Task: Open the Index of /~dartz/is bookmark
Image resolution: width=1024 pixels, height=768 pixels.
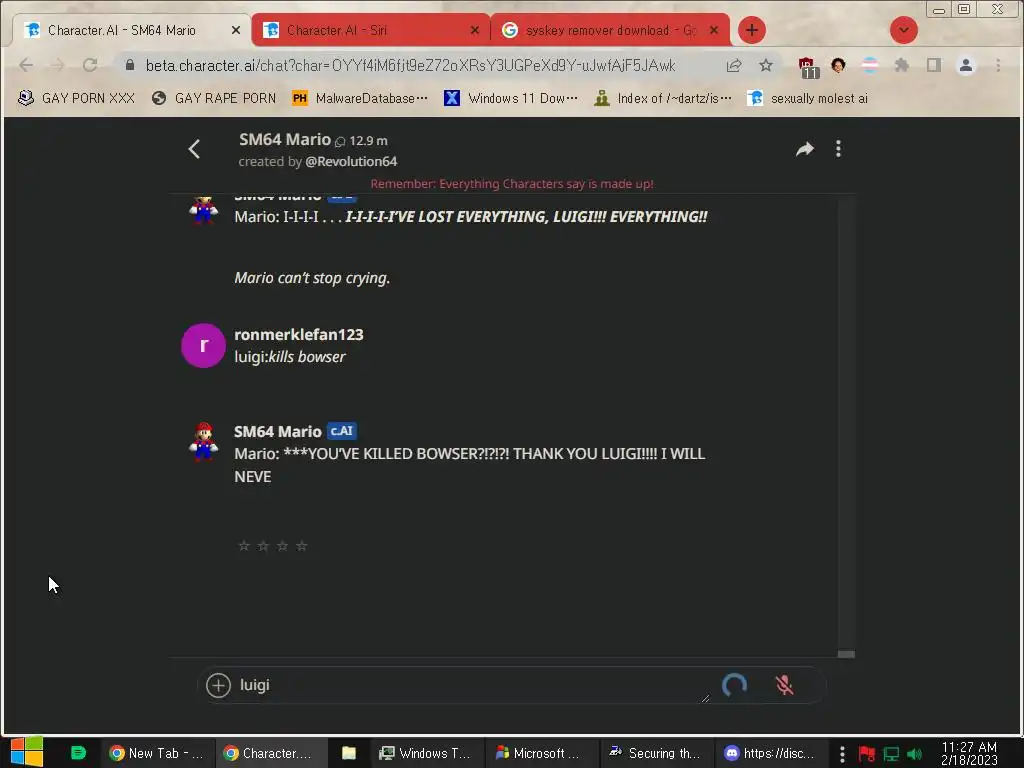Action: (x=663, y=98)
